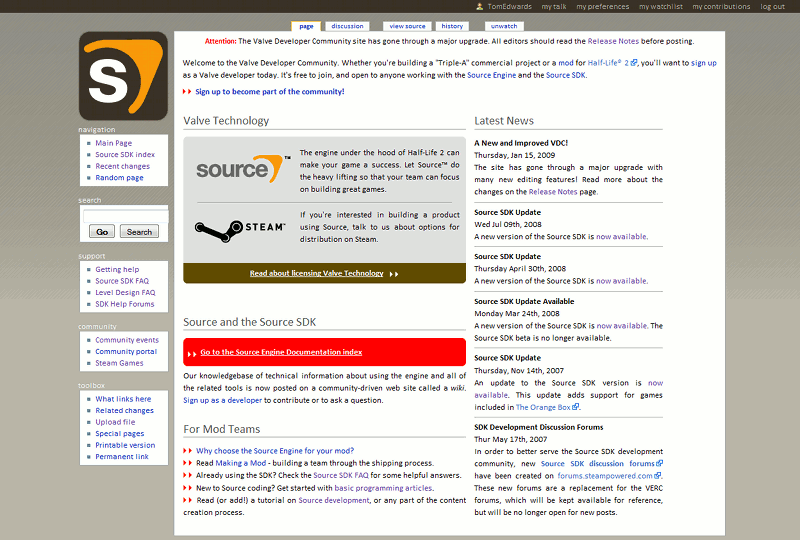Open Printable version link
800x540 pixels.
coord(125,445)
